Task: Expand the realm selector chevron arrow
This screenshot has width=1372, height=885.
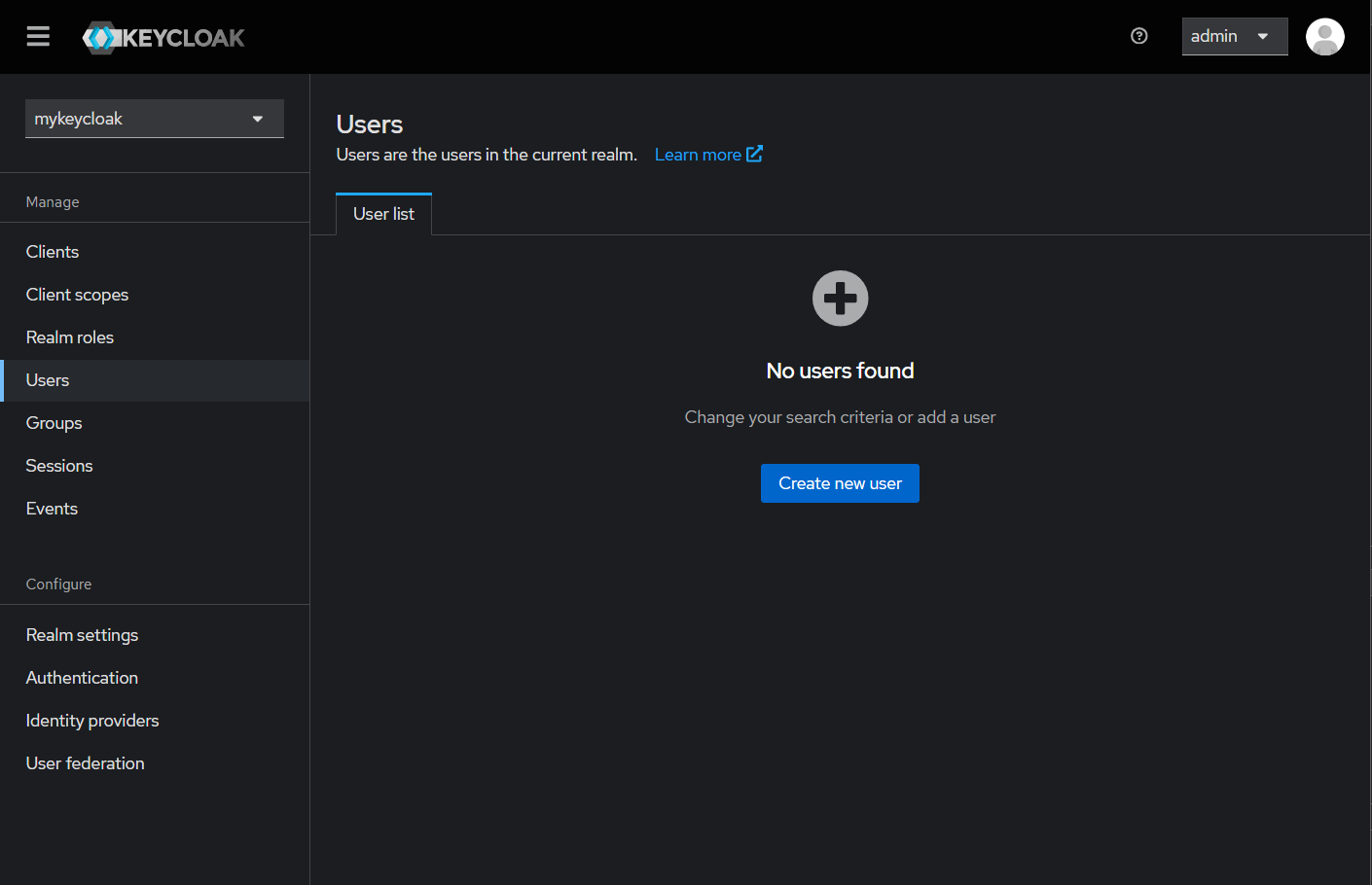Action: tap(257, 118)
